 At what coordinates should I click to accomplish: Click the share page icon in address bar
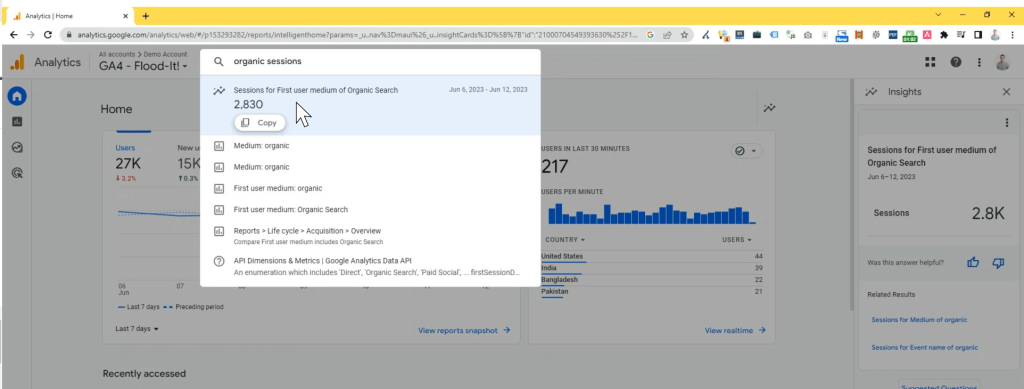(667, 35)
